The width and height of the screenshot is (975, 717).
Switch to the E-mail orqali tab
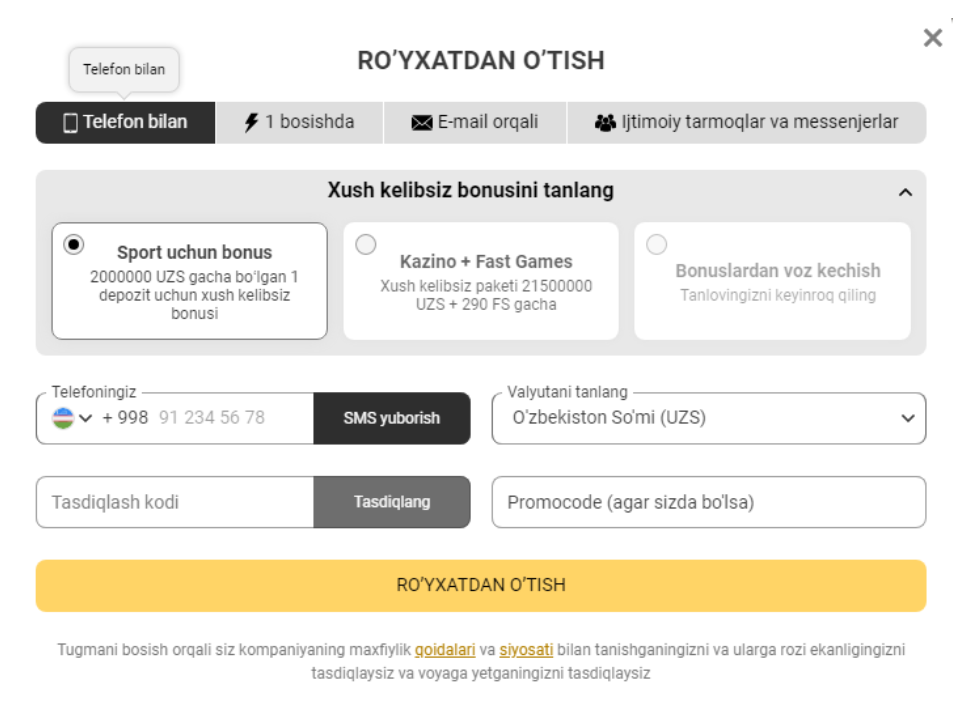(x=475, y=123)
